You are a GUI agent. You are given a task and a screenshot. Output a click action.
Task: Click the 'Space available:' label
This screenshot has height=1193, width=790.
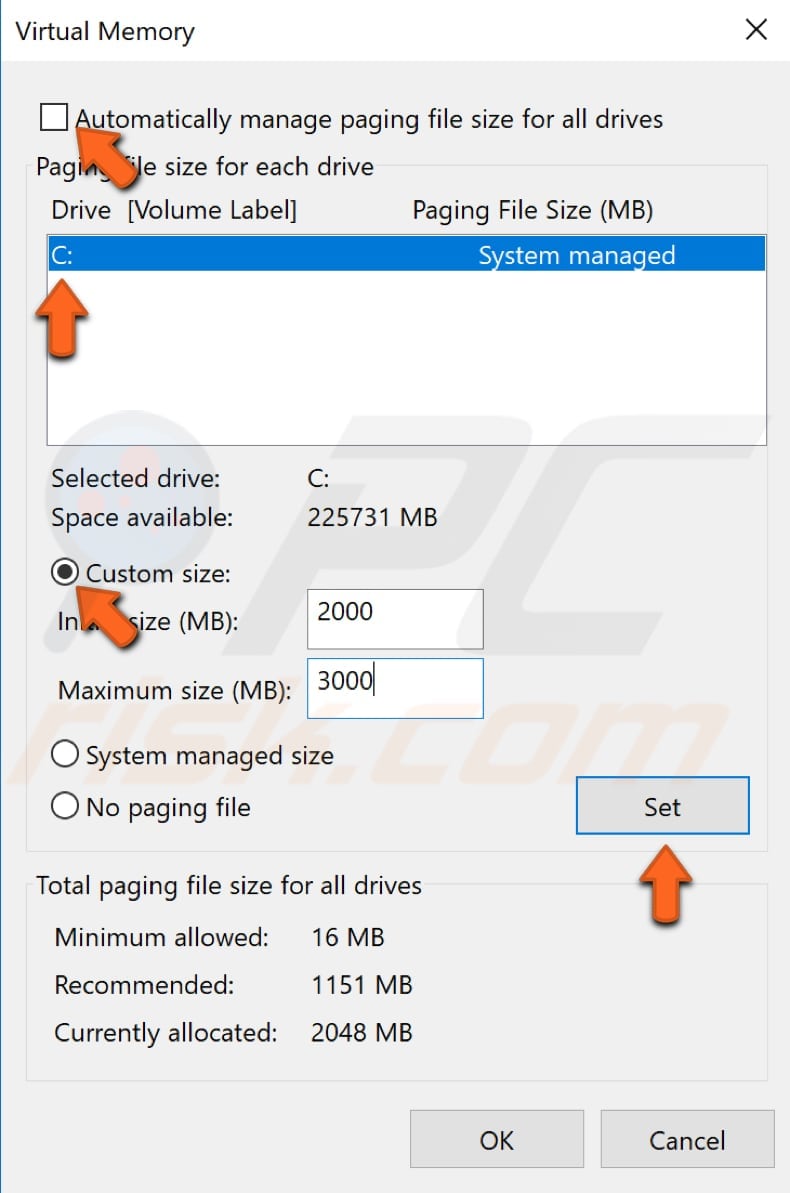coord(142,517)
